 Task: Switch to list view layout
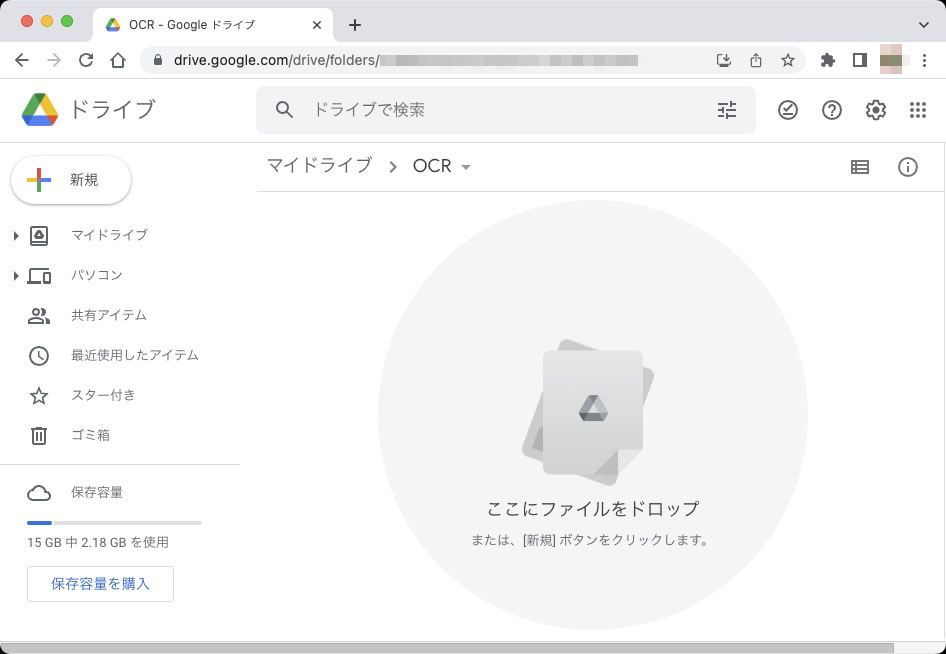point(859,166)
